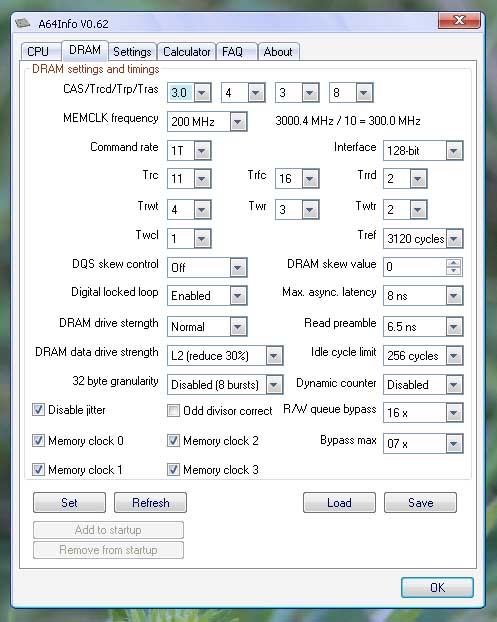Open DRAM data drive strength dropdown
The height and width of the screenshot is (622, 497).
point(274,355)
